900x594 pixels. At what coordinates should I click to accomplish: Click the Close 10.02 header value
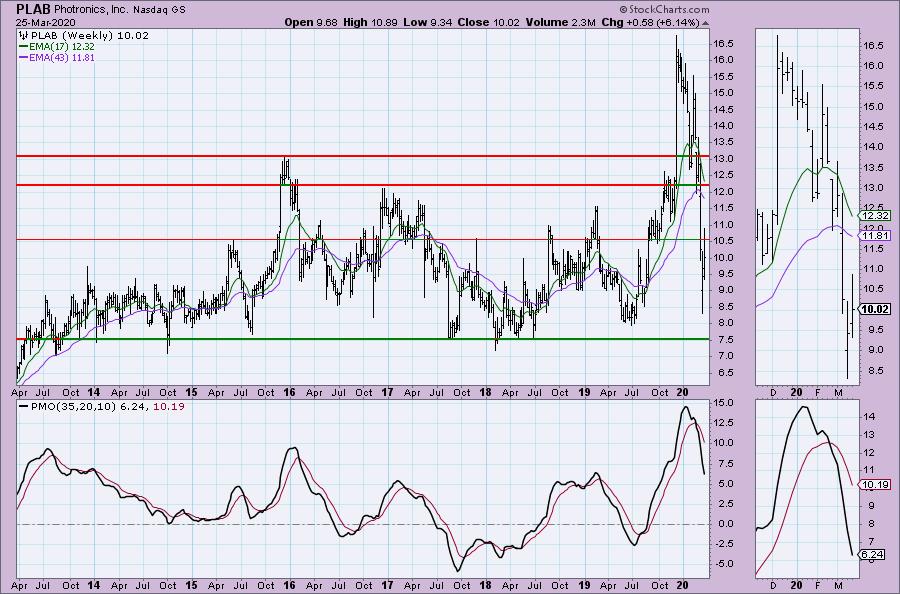pyautogui.click(x=488, y=22)
